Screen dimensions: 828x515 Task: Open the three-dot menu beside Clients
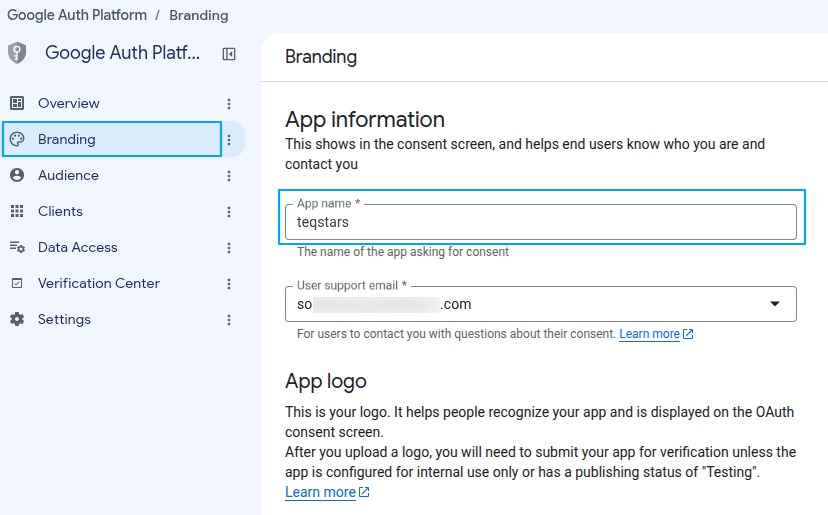[x=229, y=212]
